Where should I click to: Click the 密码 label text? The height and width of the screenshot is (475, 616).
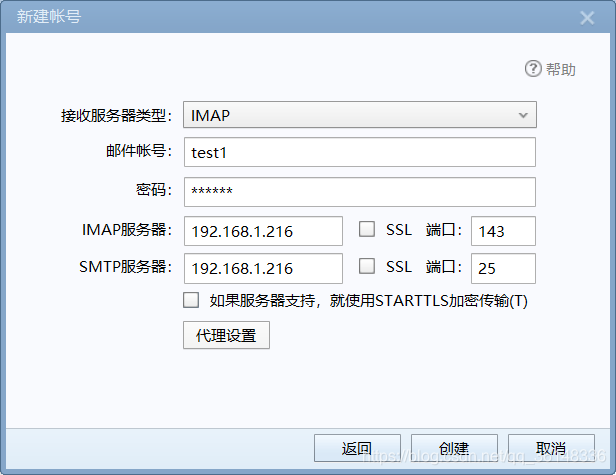point(154,190)
